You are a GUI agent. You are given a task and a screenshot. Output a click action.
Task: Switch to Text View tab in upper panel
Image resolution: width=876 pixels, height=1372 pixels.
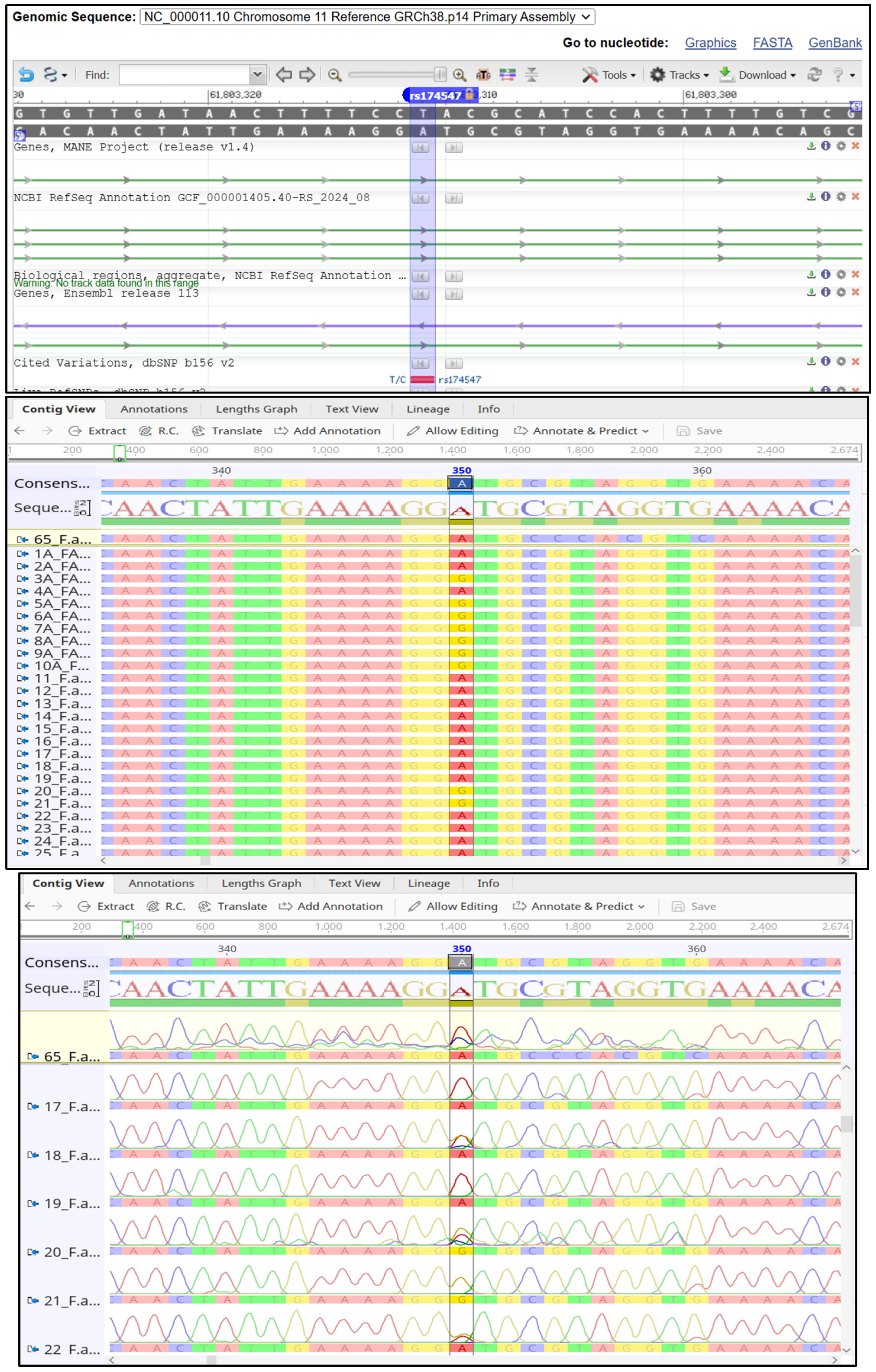(x=352, y=409)
